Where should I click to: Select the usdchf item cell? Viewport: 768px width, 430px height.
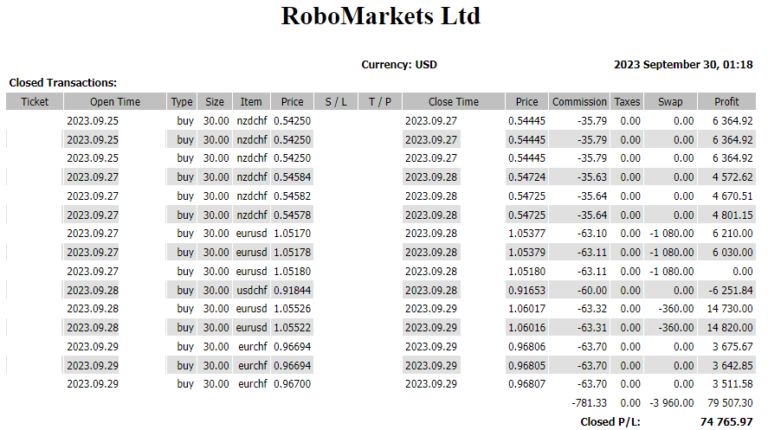pos(252,290)
